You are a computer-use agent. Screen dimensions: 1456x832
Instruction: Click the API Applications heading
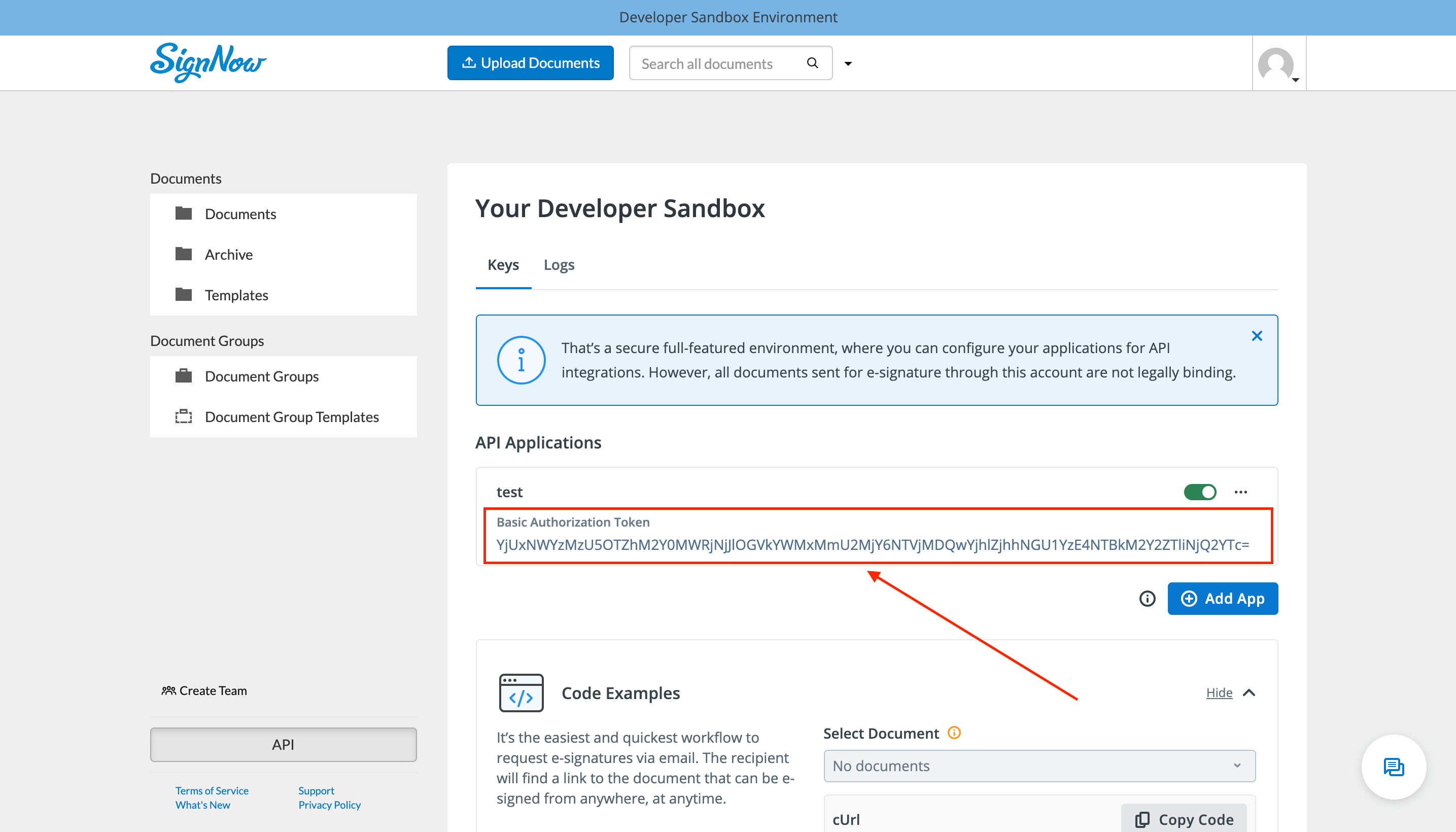point(538,442)
